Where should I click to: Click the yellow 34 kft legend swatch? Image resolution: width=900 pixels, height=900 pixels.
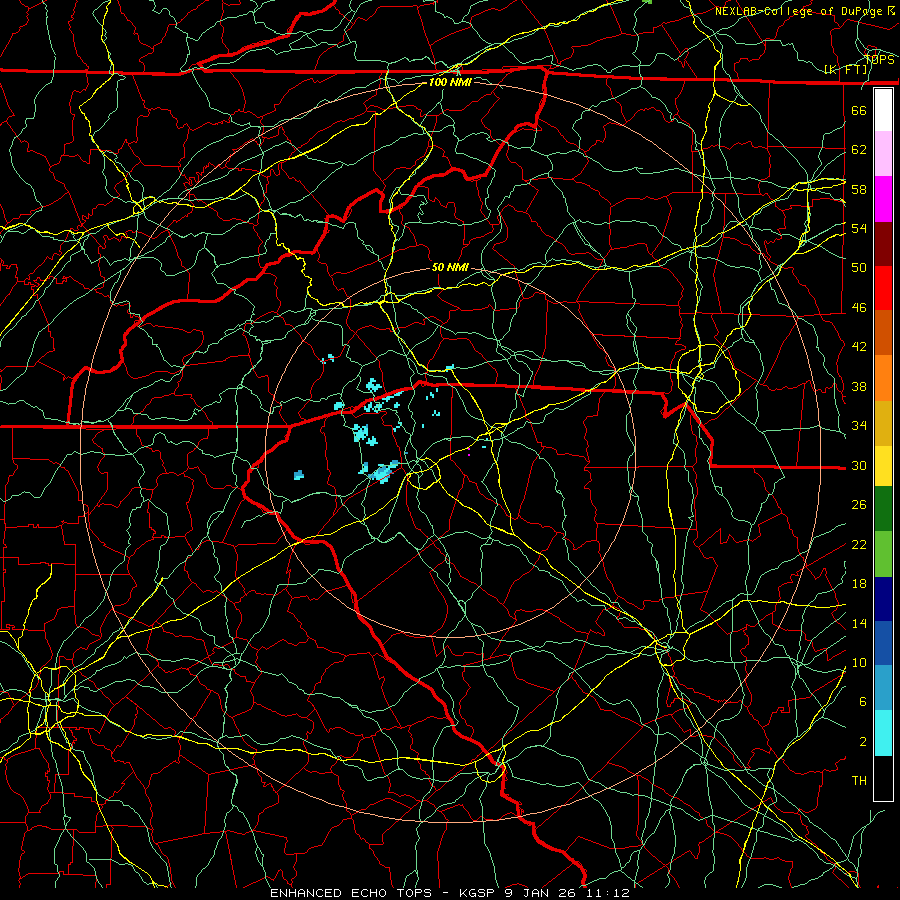(883, 466)
